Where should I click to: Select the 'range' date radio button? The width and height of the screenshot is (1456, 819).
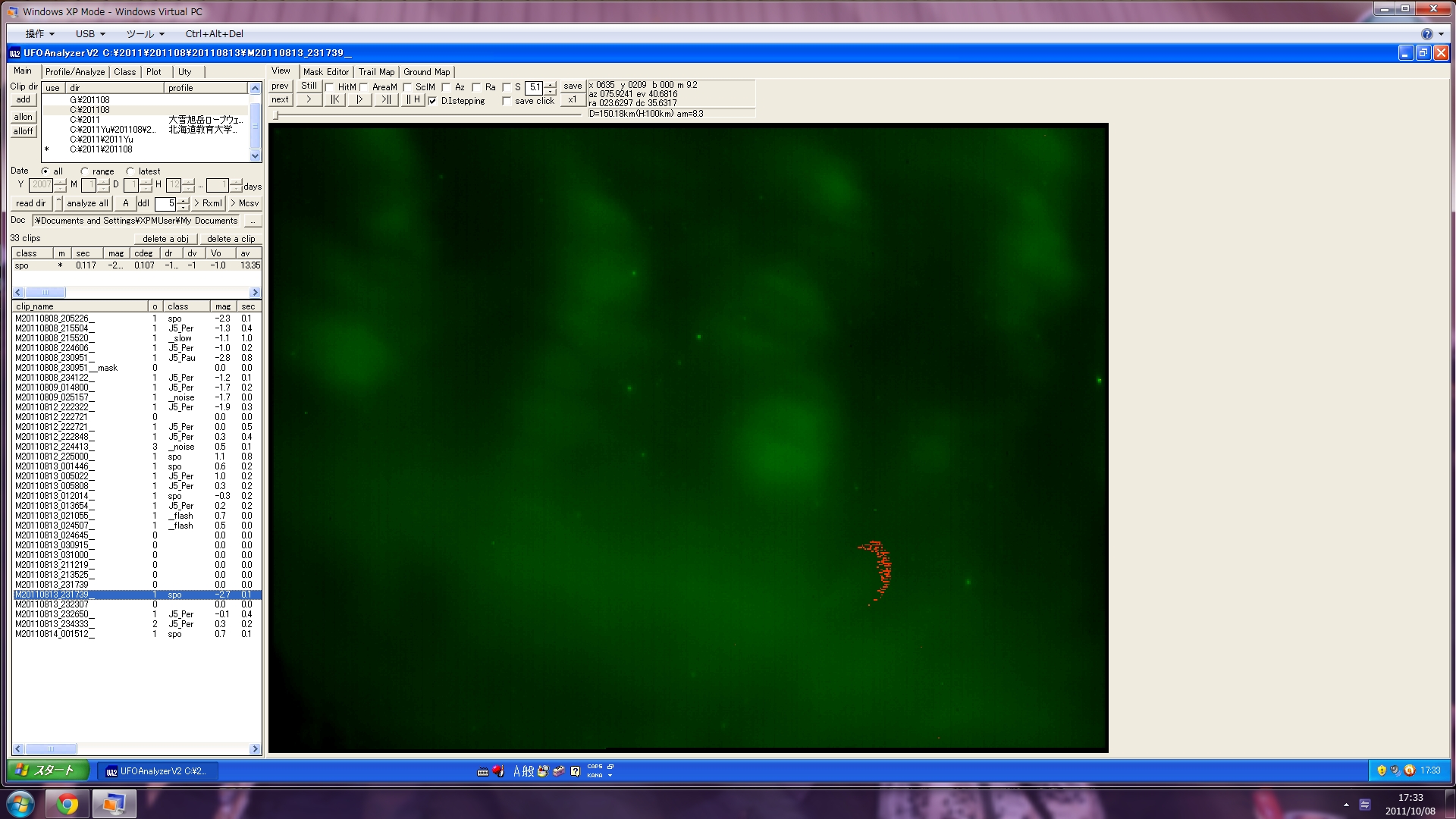pyautogui.click(x=85, y=171)
